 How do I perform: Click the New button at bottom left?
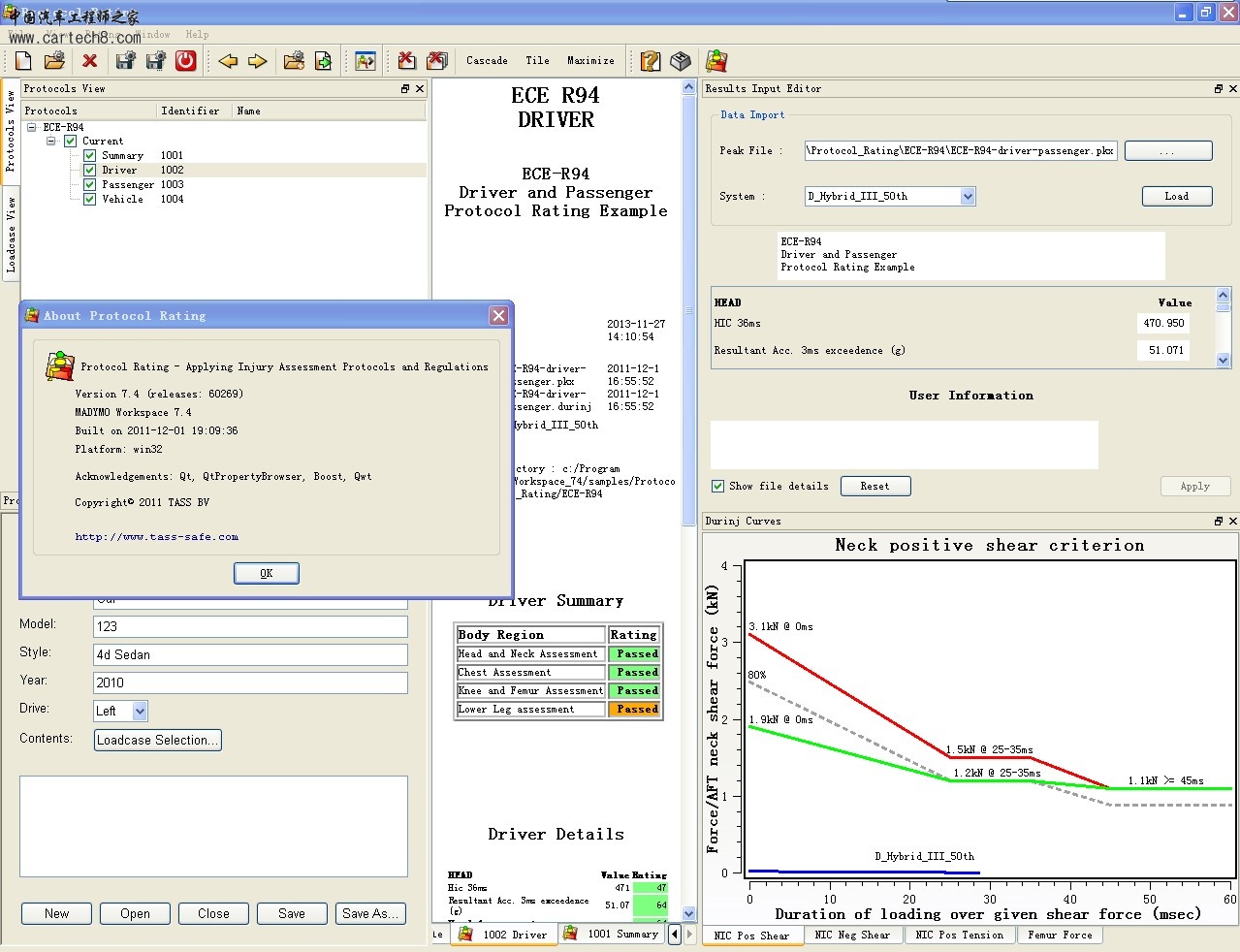[x=56, y=913]
